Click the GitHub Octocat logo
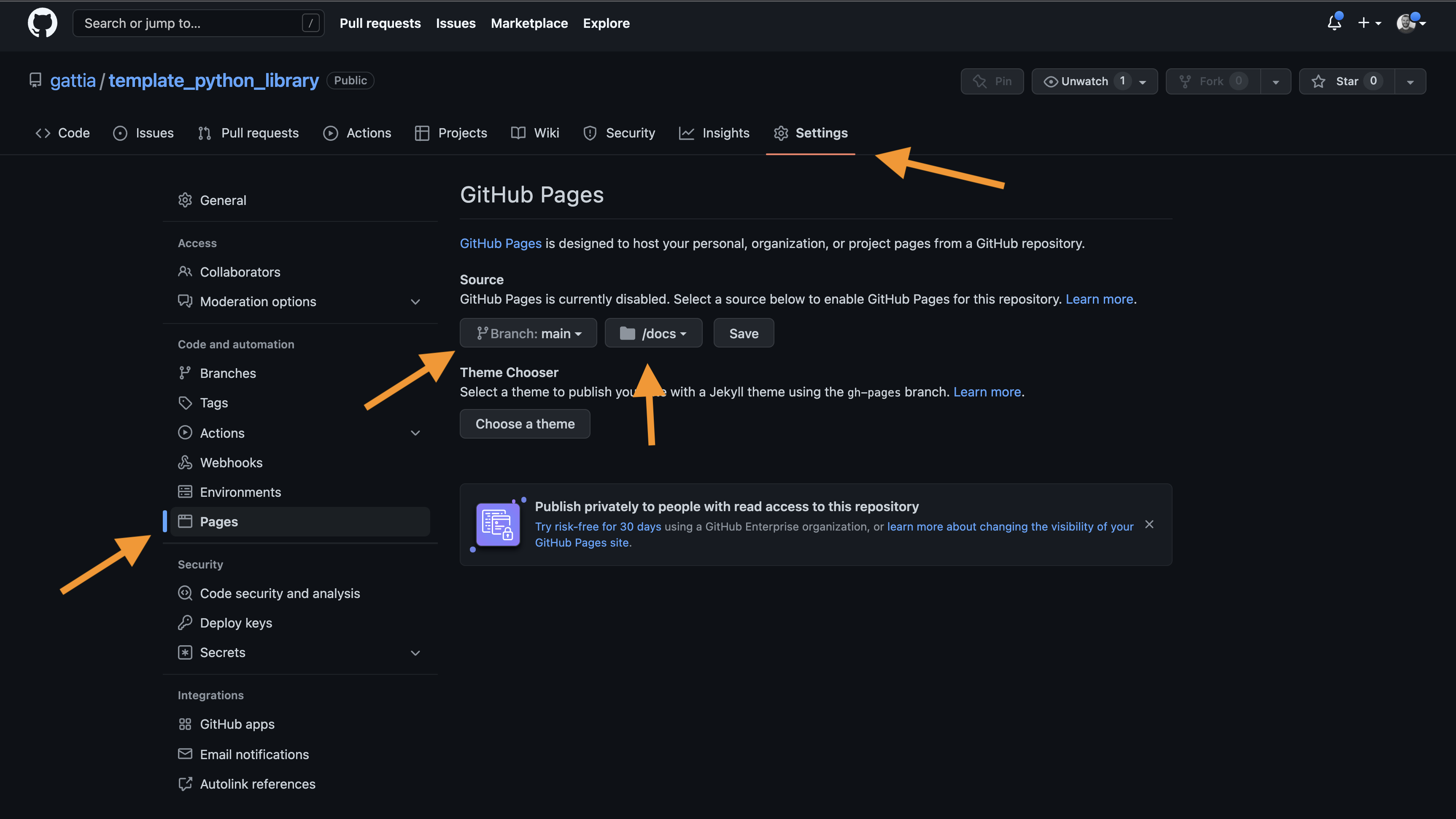The height and width of the screenshot is (819, 1456). click(43, 23)
